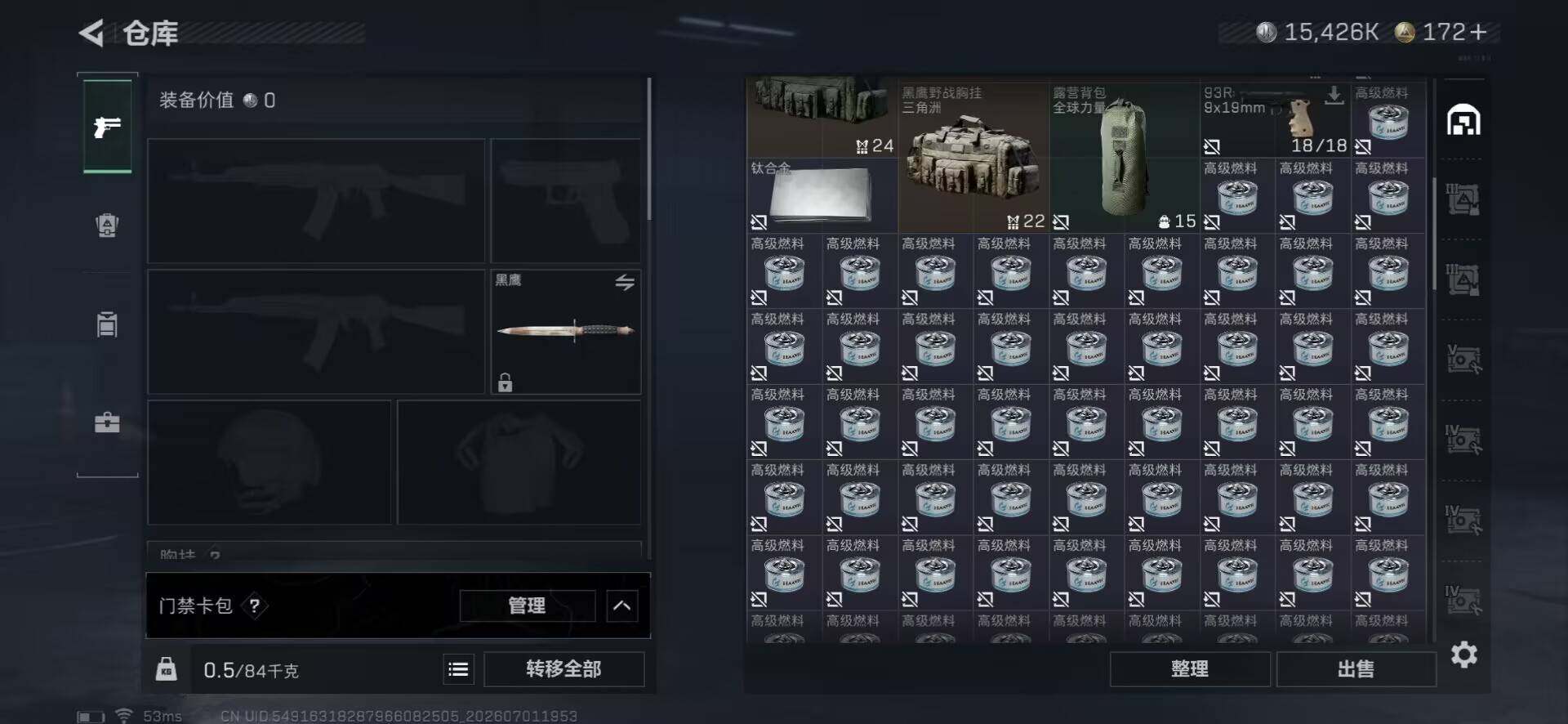Go back using the arrow beside 仓库
The height and width of the screenshot is (724, 1568).
coord(92,33)
